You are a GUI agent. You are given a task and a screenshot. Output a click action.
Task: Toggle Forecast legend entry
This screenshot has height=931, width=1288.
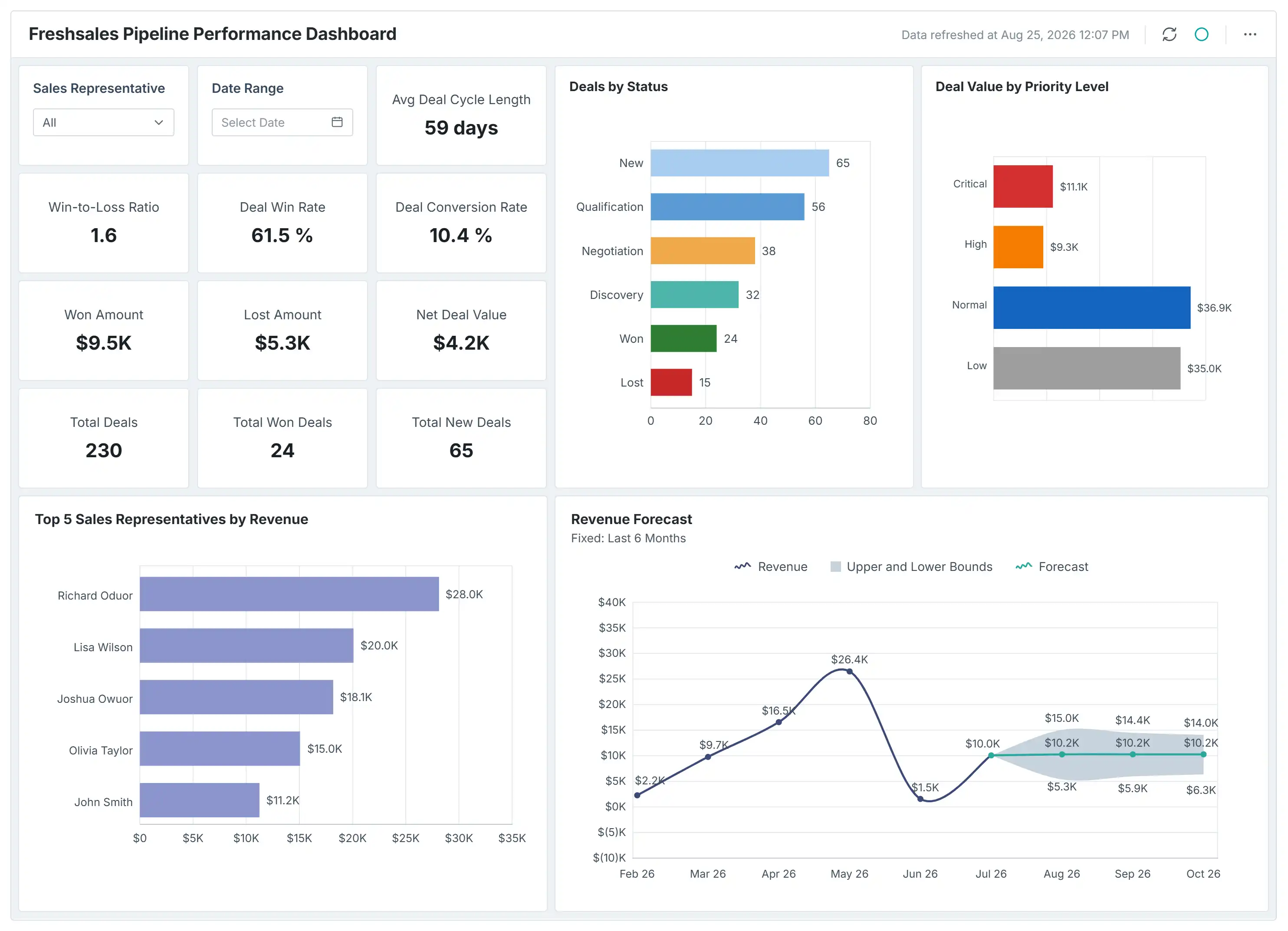pos(1052,567)
